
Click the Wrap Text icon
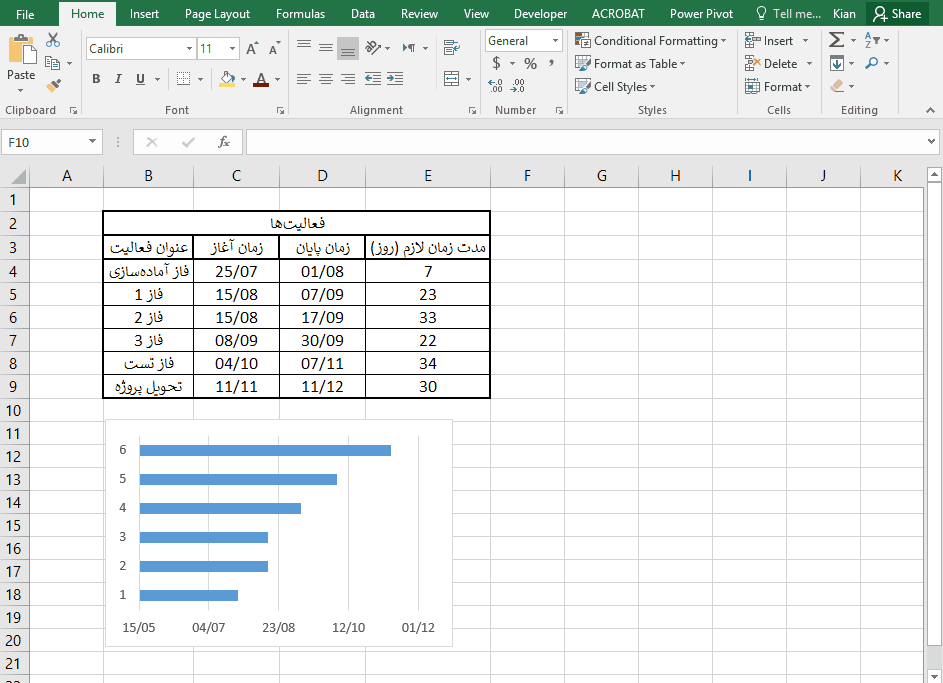click(451, 47)
